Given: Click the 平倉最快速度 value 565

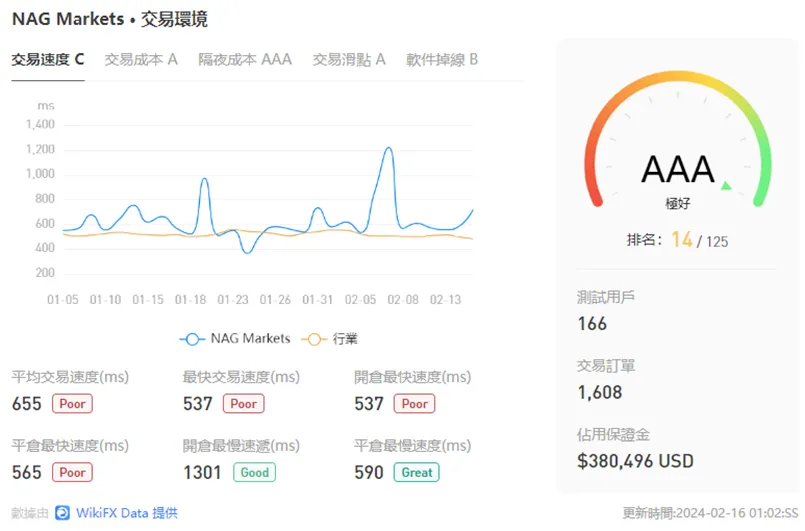Looking at the screenshot, I should (x=27, y=472).
